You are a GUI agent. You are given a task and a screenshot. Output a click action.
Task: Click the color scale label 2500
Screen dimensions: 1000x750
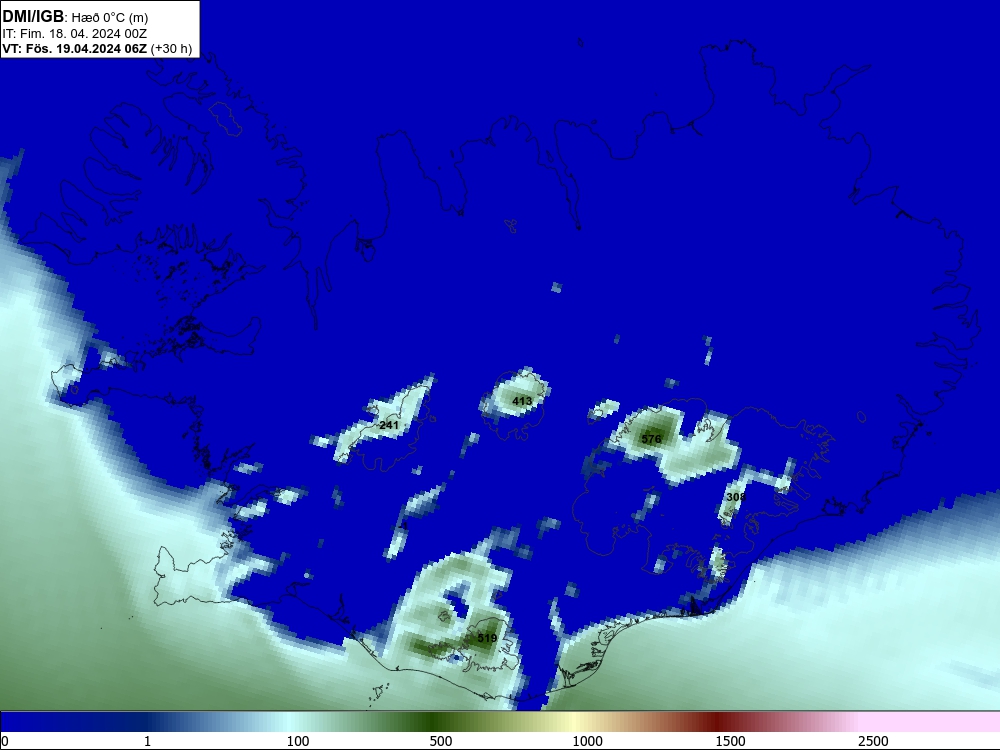coord(873,741)
